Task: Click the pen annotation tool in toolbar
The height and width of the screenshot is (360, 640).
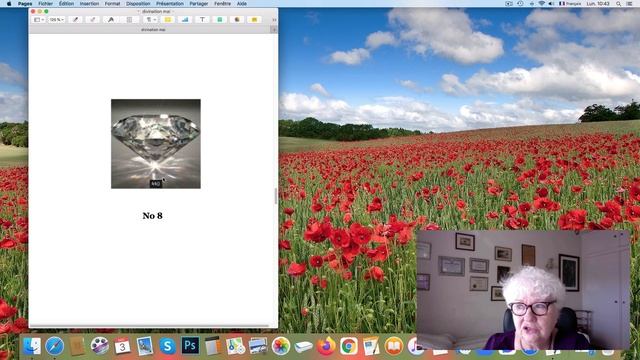Action: click(75, 20)
